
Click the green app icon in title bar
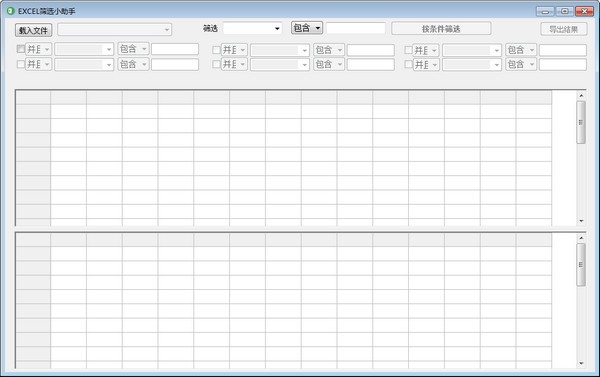10,11
